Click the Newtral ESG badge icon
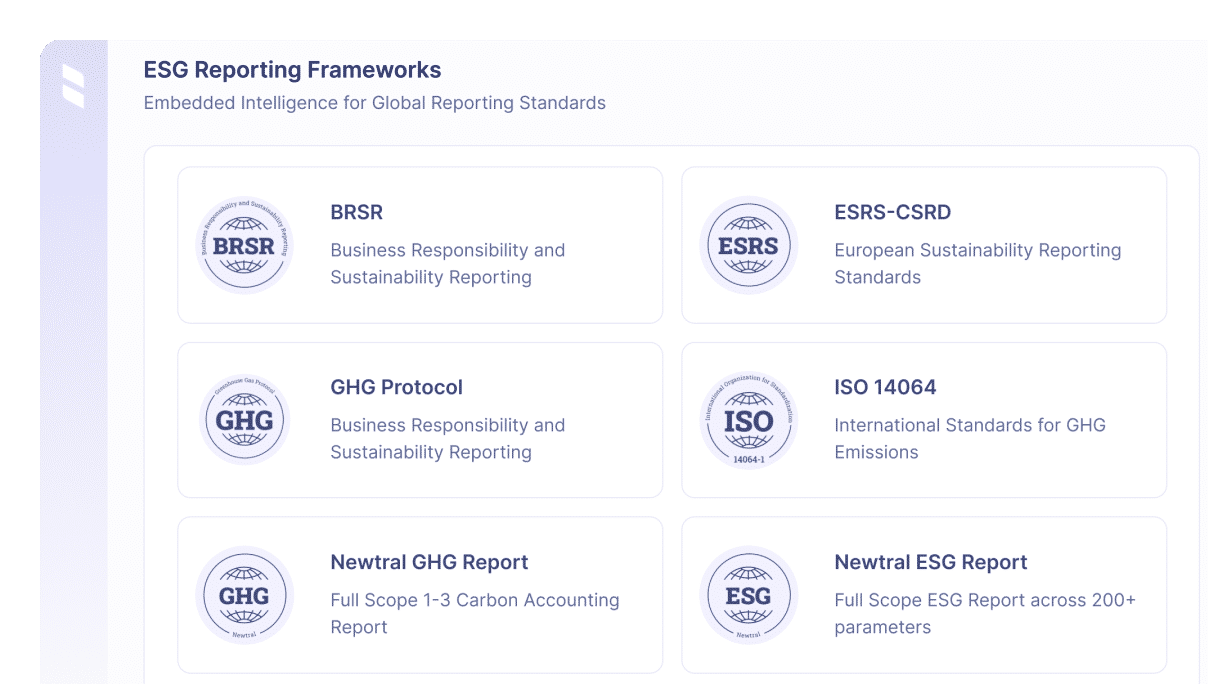This screenshot has height=684, width=1208. (748, 595)
